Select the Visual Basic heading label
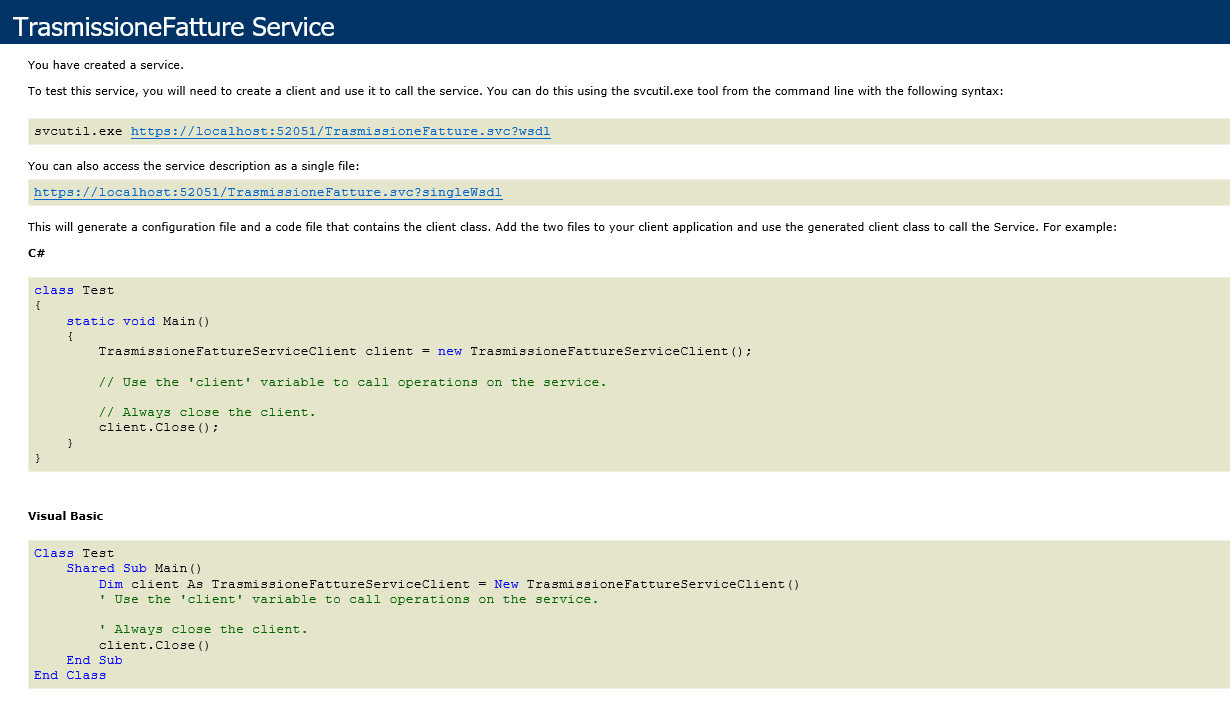 (x=65, y=516)
